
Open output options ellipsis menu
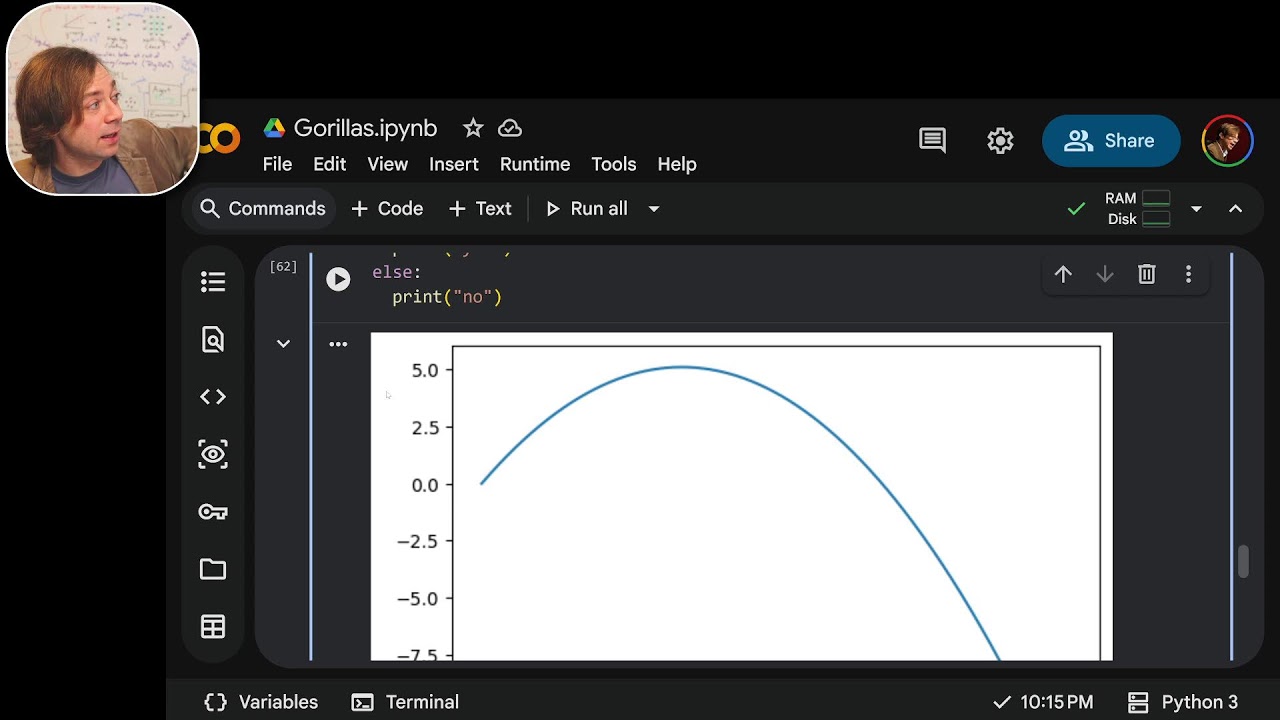(x=338, y=344)
